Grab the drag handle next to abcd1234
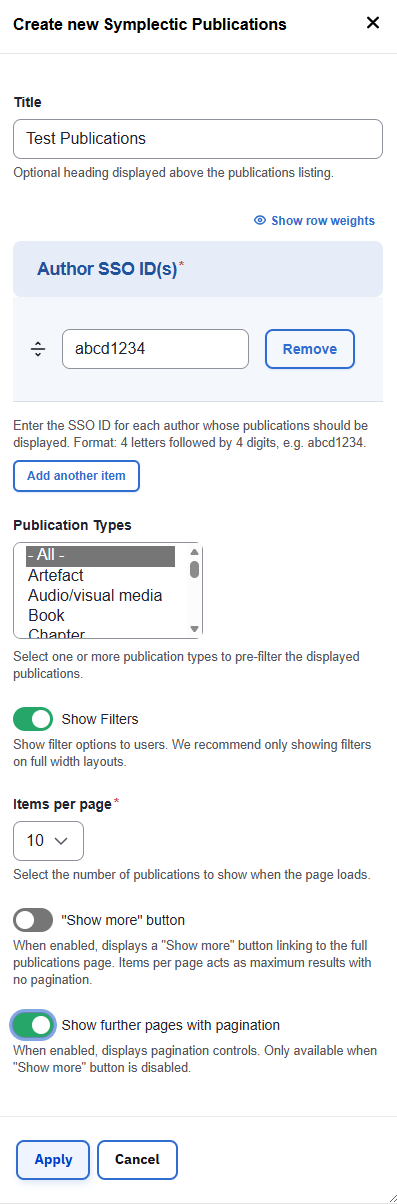 [38, 349]
